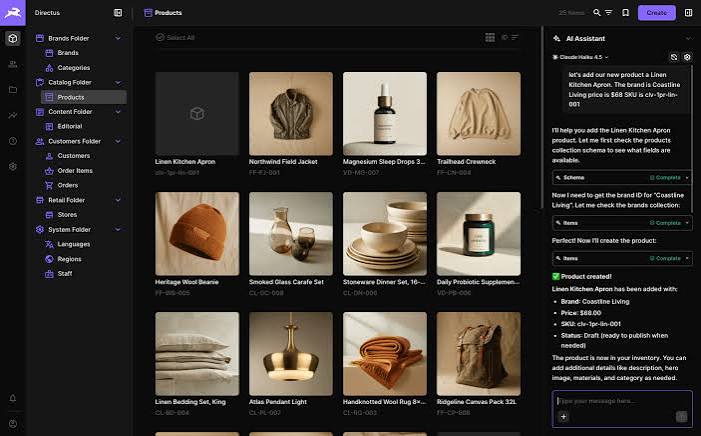Image resolution: width=701 pixels, height=436 pixels.
Task: Click the search magnifier icon
Action: 596,13
